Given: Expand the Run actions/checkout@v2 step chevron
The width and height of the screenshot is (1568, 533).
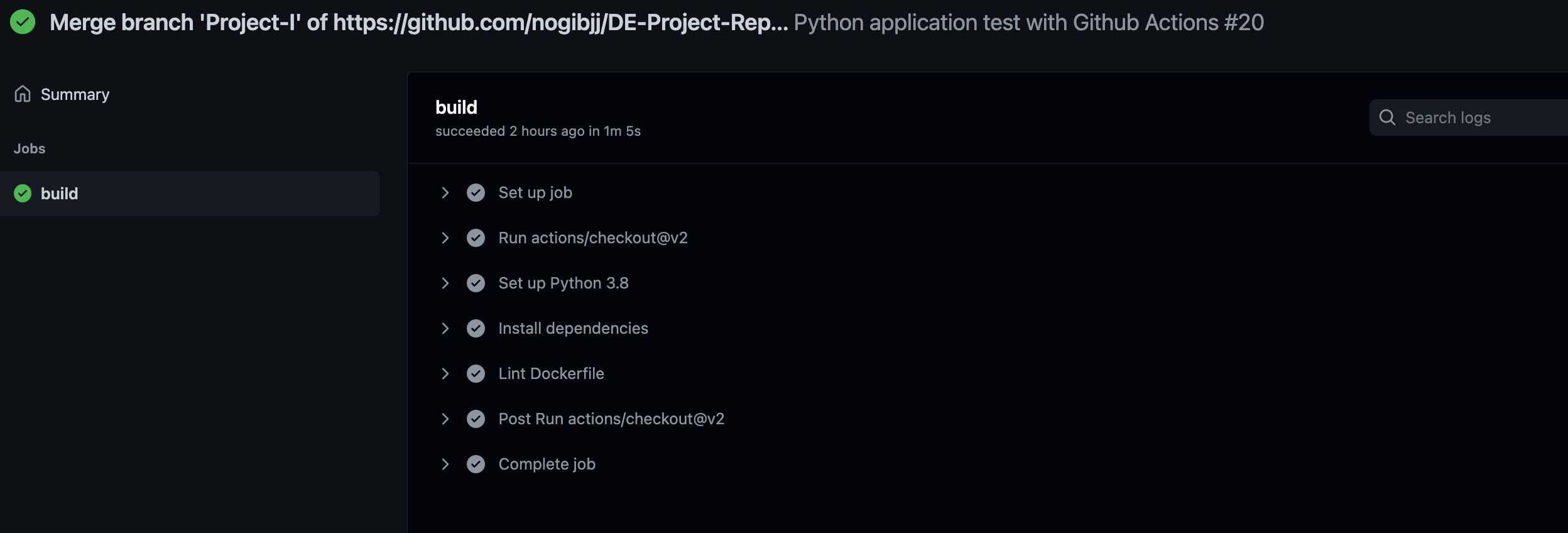Looking at the screenshot, I should point(445,238).
